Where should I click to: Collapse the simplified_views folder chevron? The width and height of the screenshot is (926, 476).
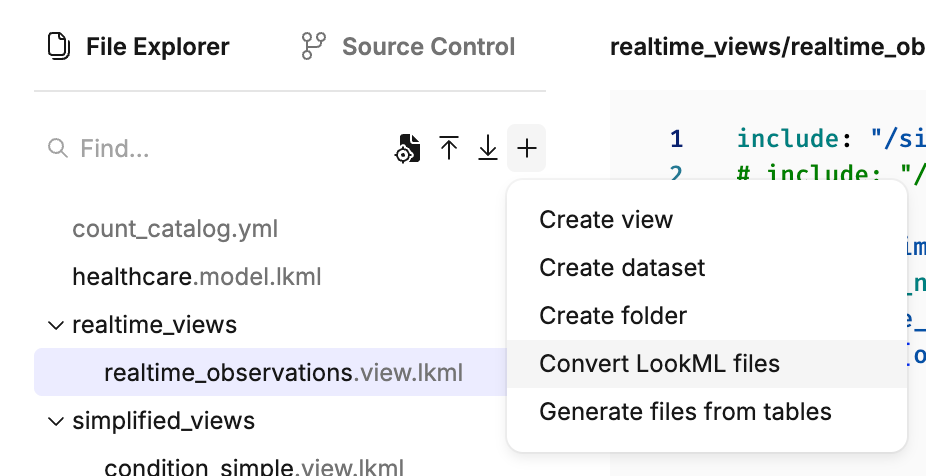point(55,421)
